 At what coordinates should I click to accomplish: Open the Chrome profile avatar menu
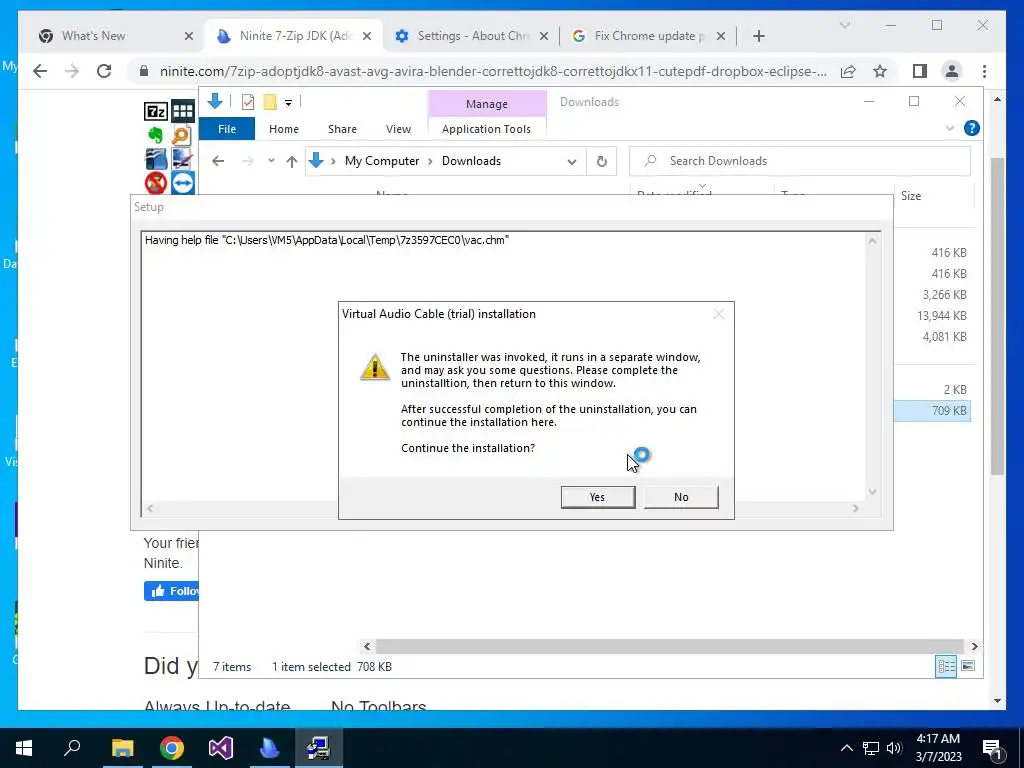pyautogui.click(x=952, y=71)
